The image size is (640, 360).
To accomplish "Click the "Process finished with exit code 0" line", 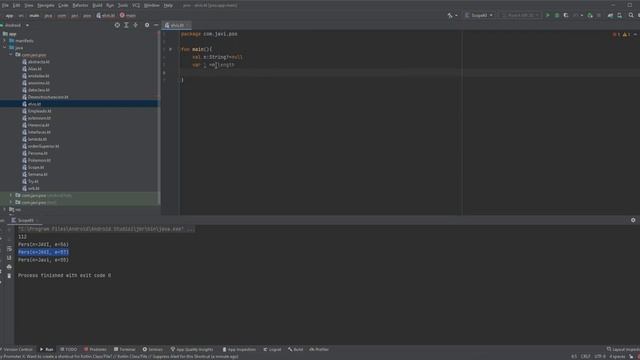I will [x=64, y=276].
